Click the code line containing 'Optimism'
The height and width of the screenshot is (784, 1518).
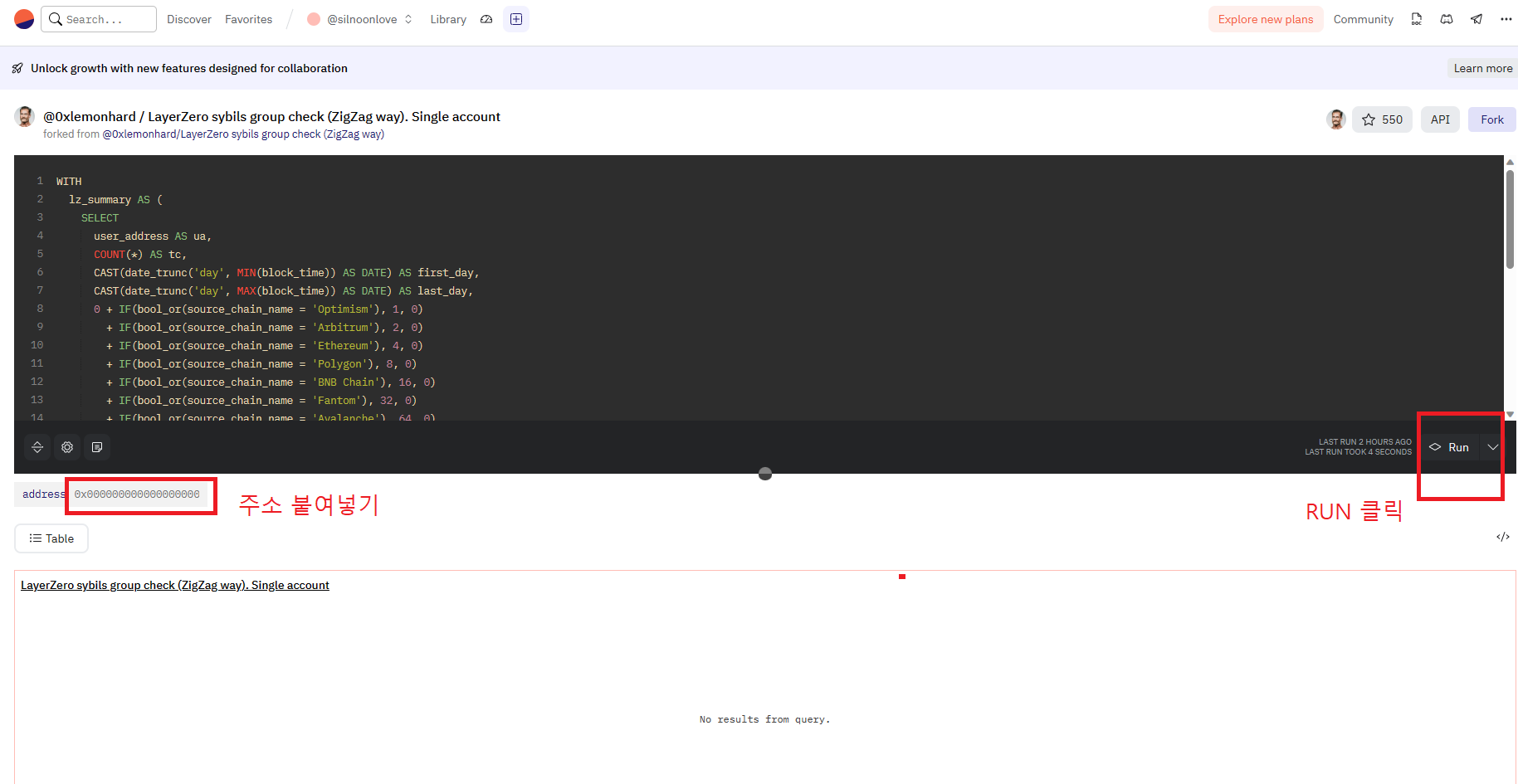[258, 309]
